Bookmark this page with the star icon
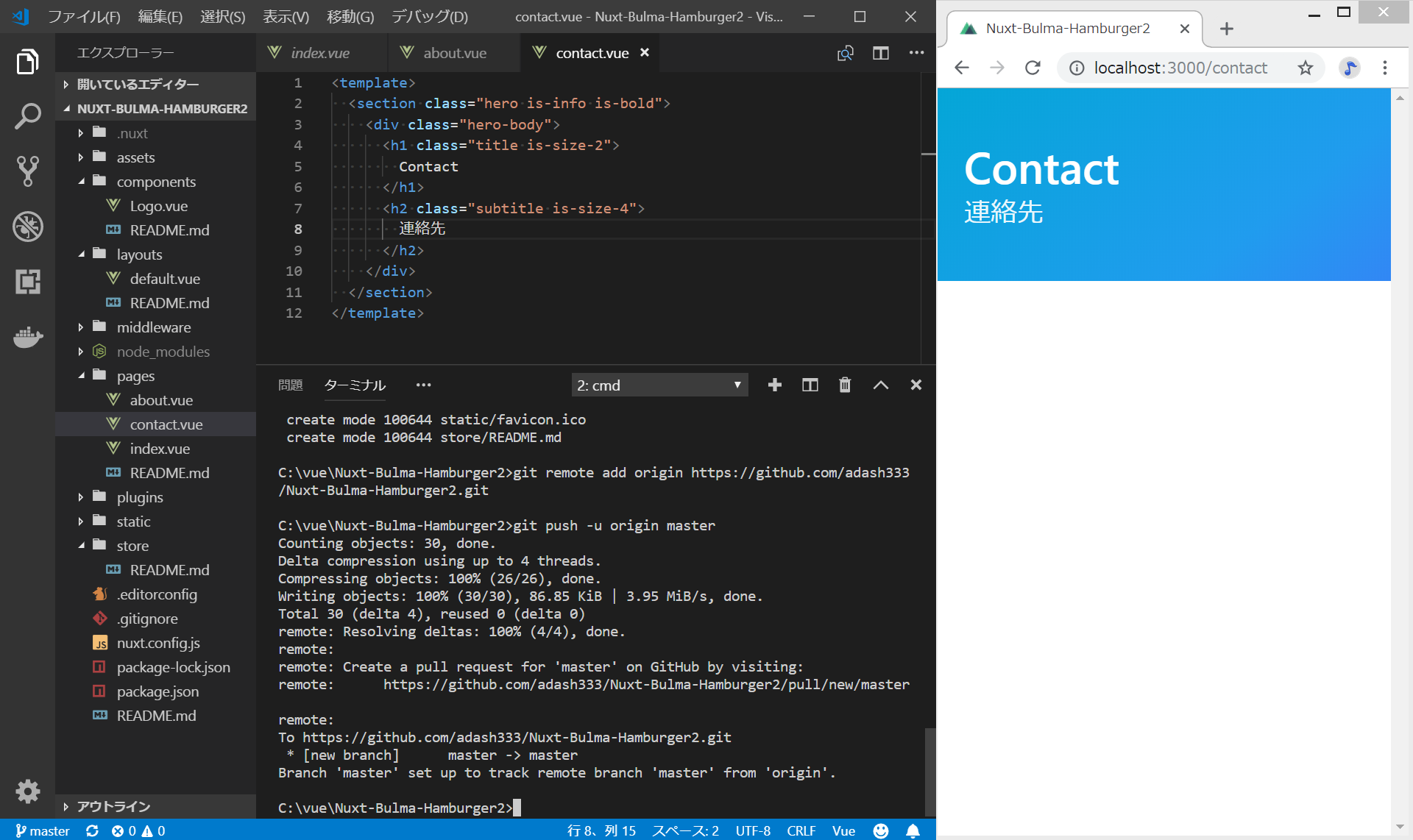Image resolution: width=1413 pixels, height=840 pixels. 1305,68
